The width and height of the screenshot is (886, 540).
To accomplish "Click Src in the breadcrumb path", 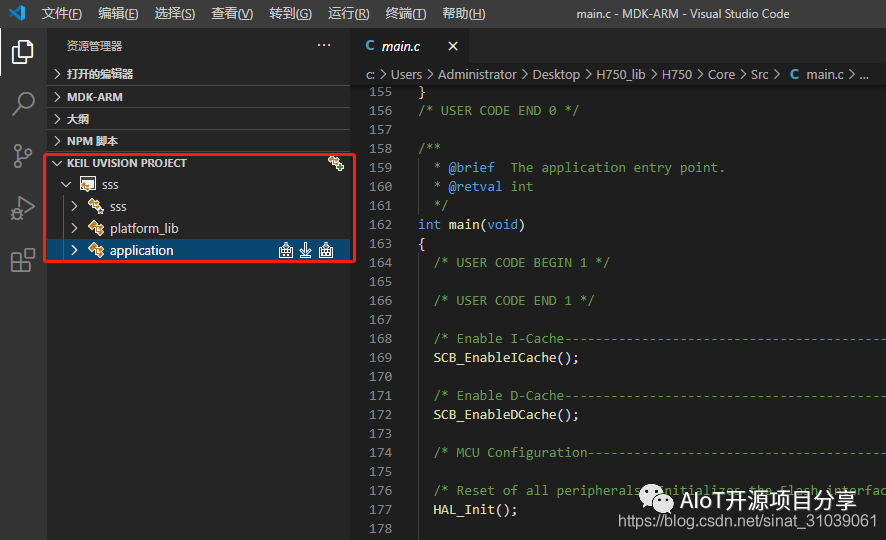I will click(x=759, y=75).
